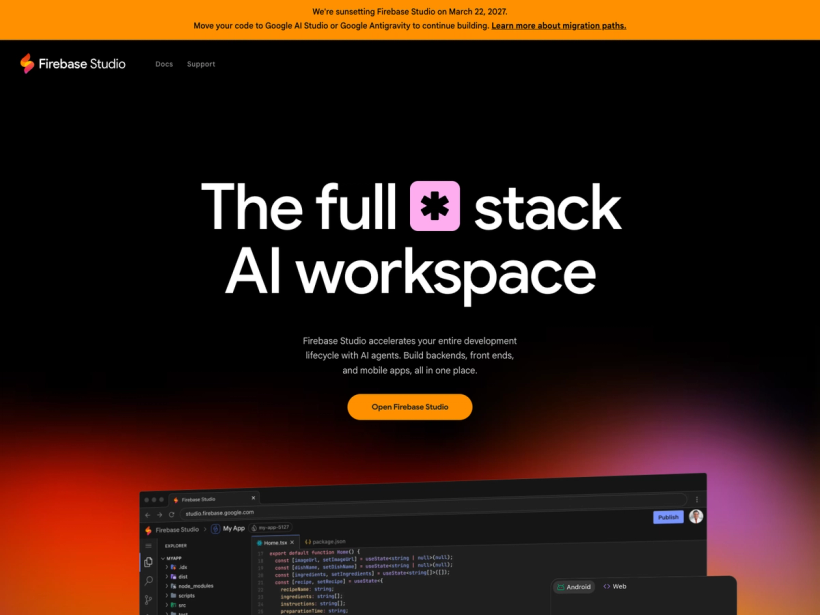Click the 'const [ingredients, setIngredients]' code line
Viewport: 820px width, 615px height.
tap(362, 573)
